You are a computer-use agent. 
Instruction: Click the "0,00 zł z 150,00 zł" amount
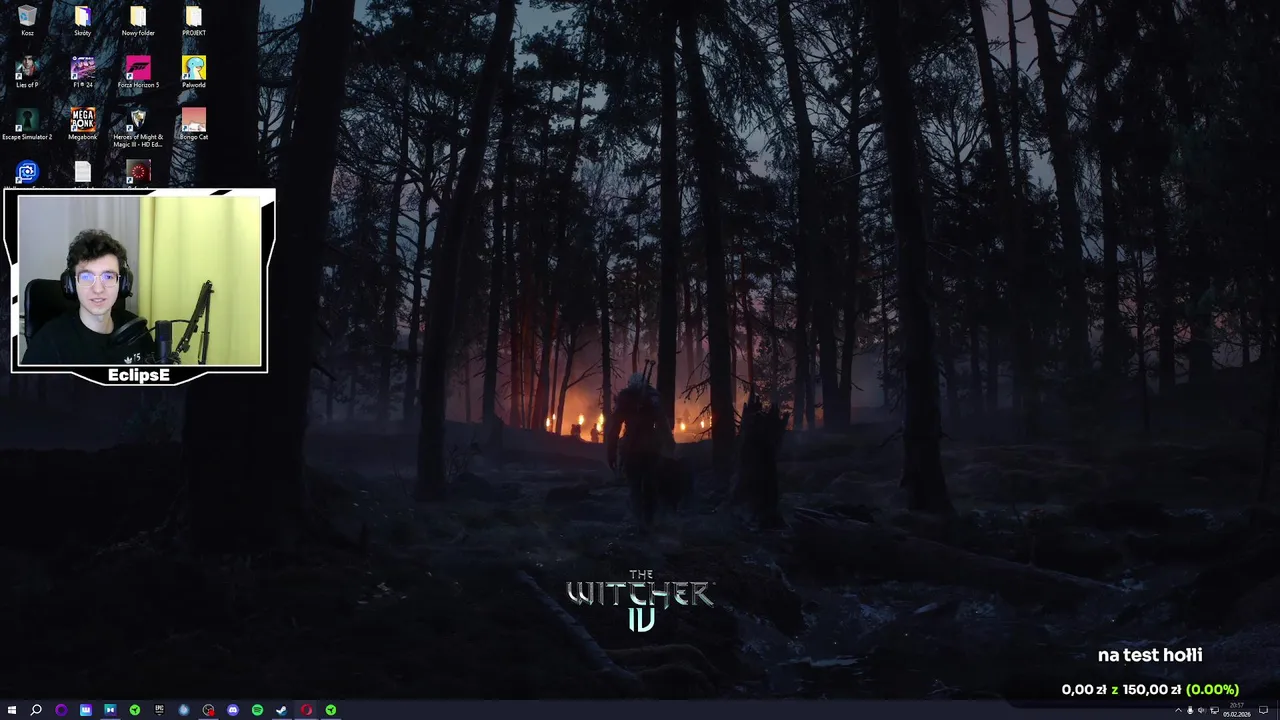[x=1121, y=690]
